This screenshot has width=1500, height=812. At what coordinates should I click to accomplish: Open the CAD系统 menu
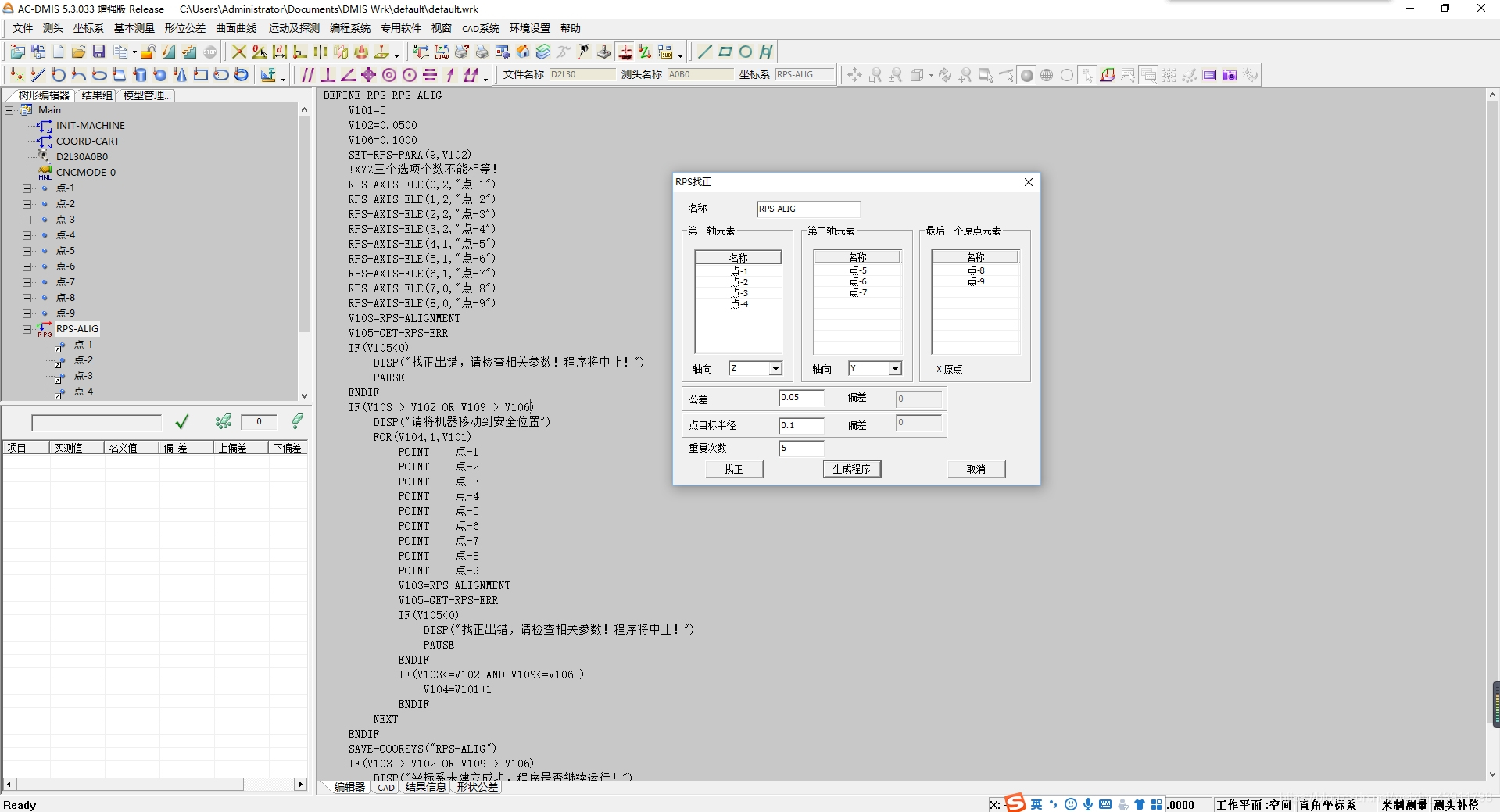[480, 28]
